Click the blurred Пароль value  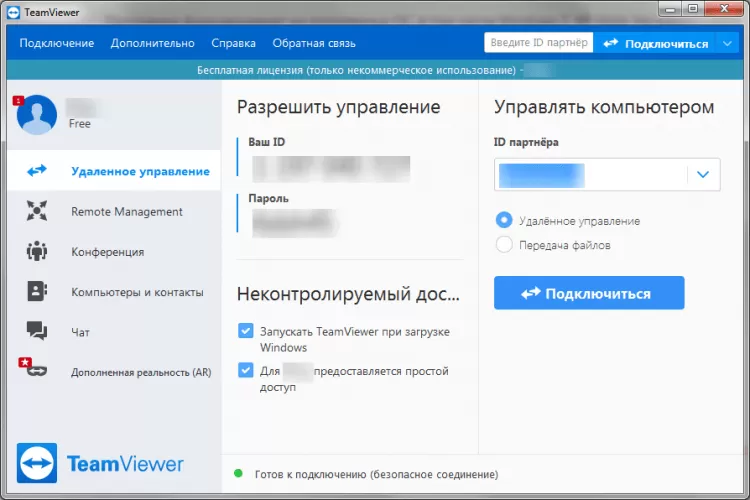coord(295,223)
